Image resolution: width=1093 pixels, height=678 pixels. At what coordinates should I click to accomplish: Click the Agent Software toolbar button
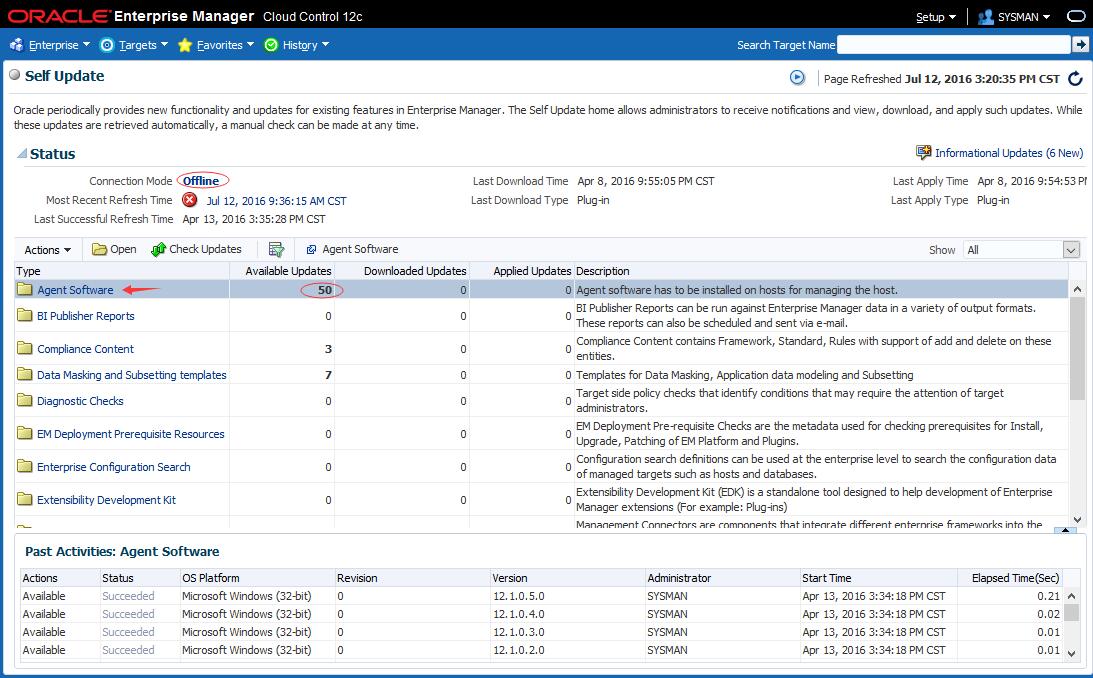(352, 249)
